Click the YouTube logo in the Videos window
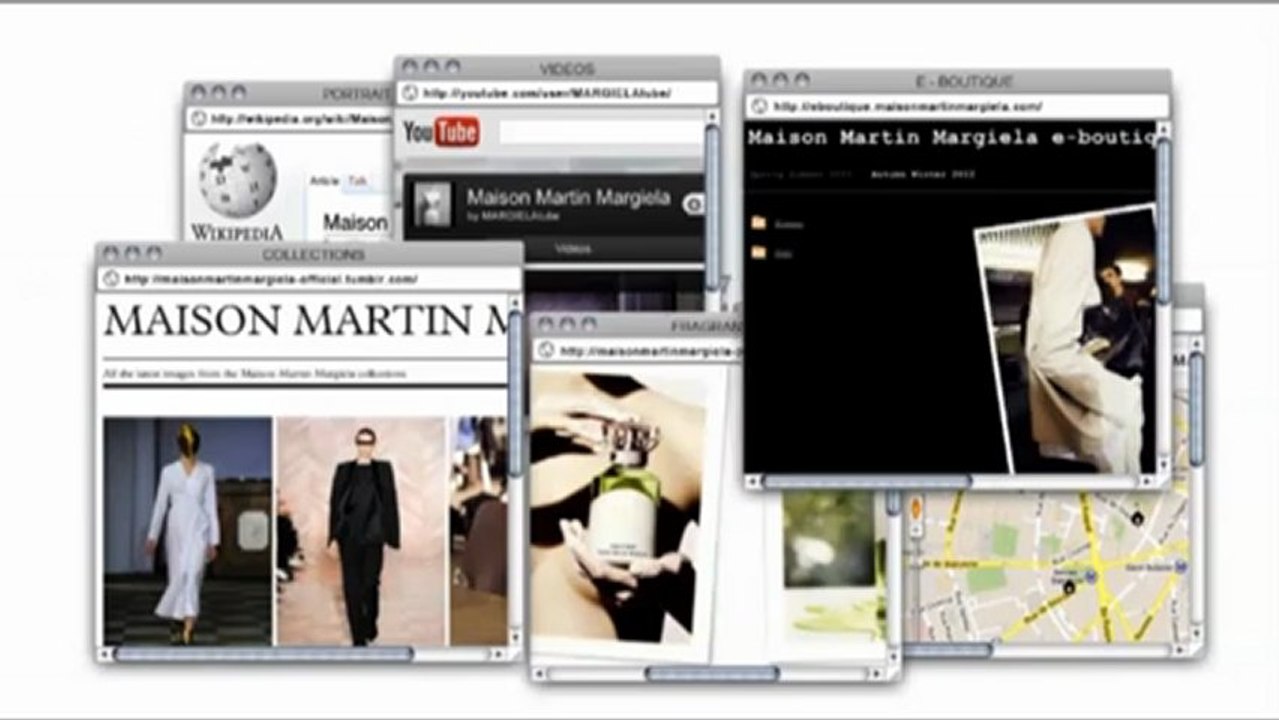Screen dimensions: 1279x720 coord(441,132)
